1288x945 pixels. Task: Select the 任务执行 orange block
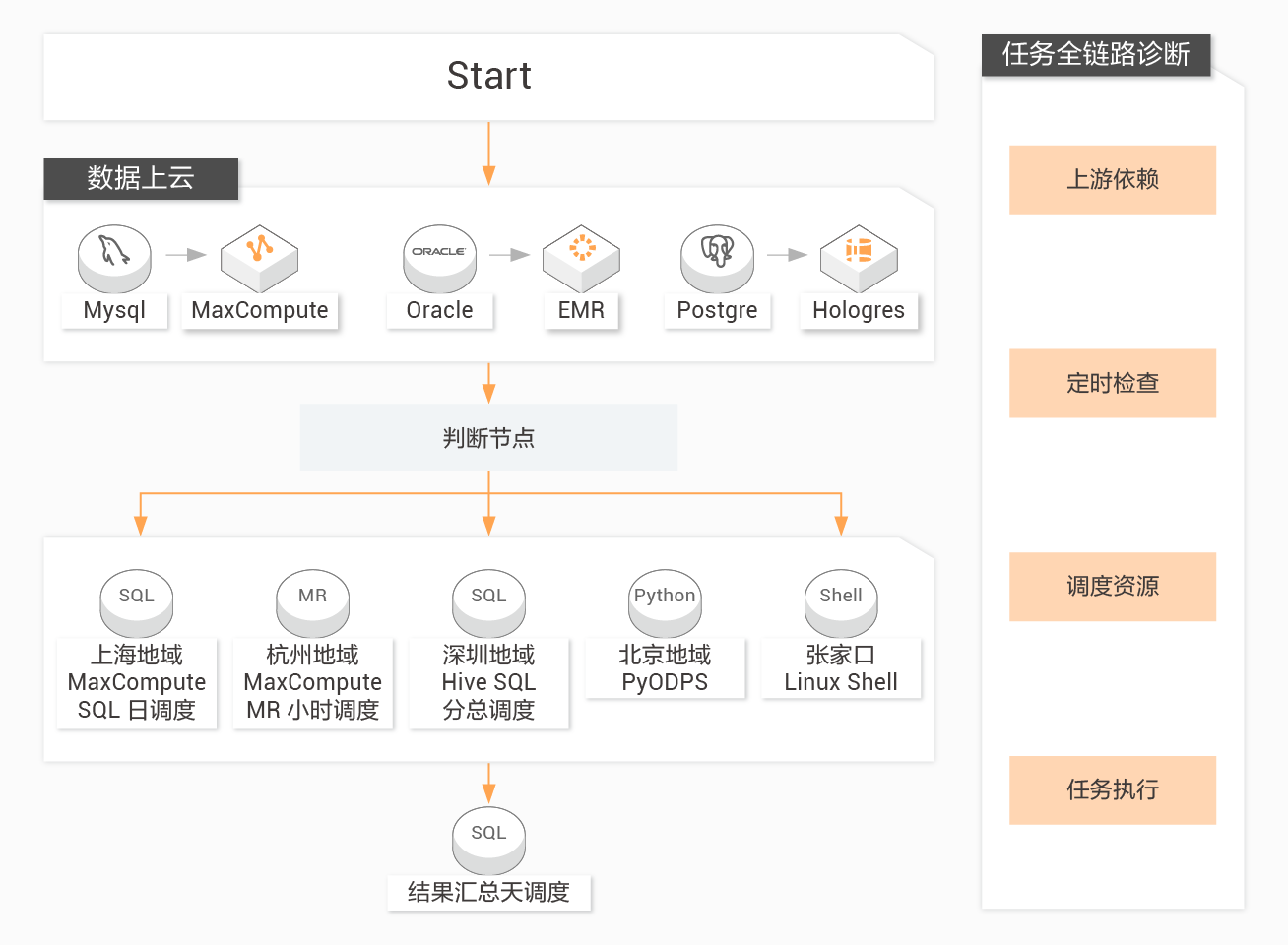(1113, 789)
